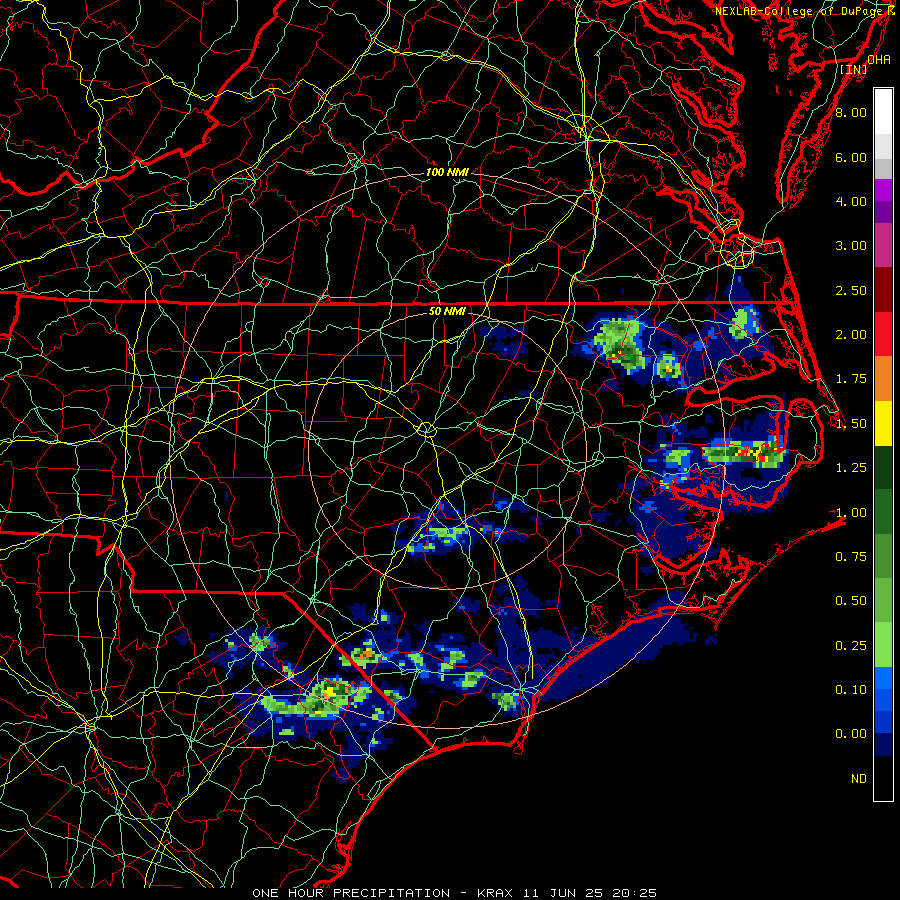Viewport: 900px width, 900px height.
Task: Click the '0.10' legend value
Action: (851, 689)
